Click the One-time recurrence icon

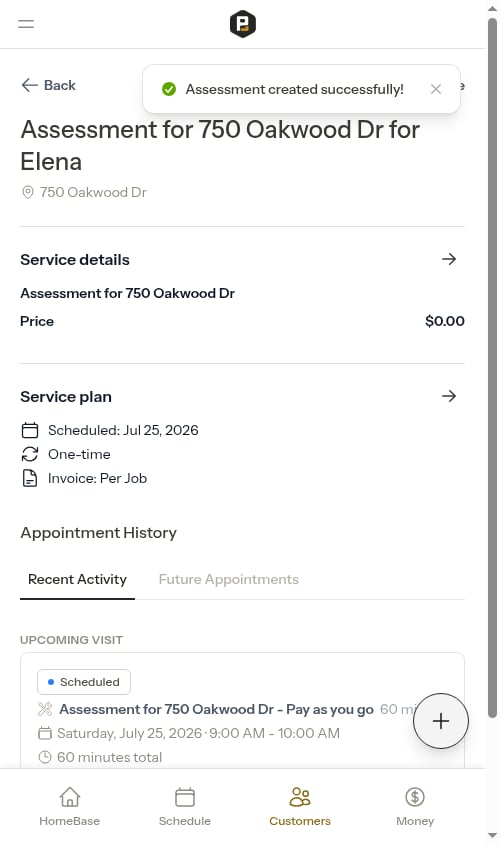tap(30, 454)
